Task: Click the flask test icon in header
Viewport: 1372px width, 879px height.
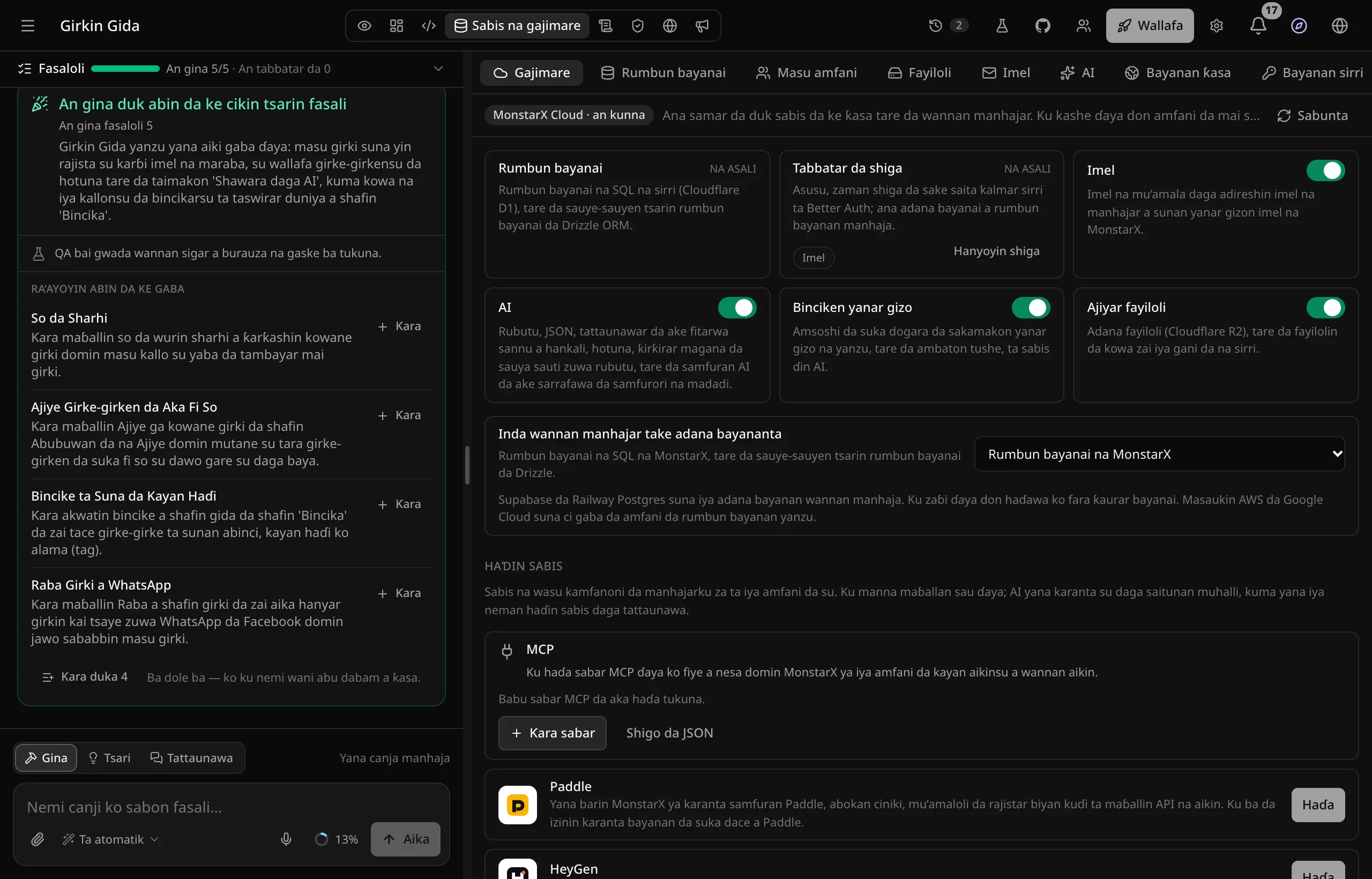Action: (x=1002, y=26)
